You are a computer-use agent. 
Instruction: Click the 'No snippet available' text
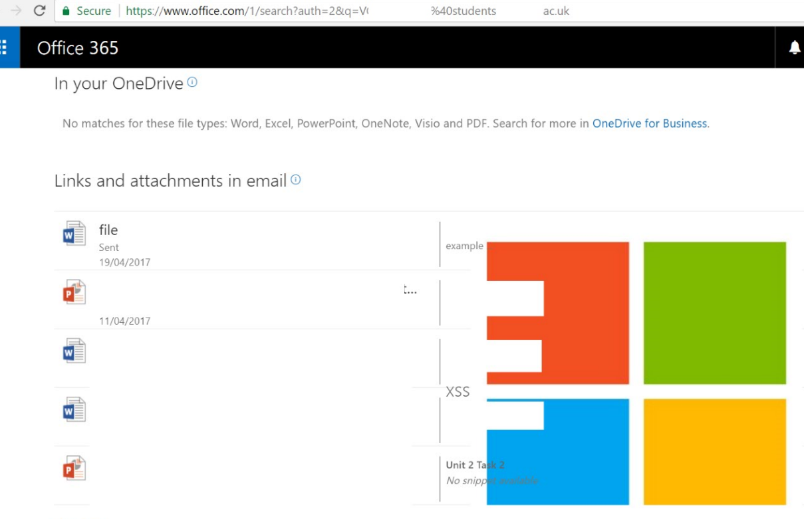492,481
